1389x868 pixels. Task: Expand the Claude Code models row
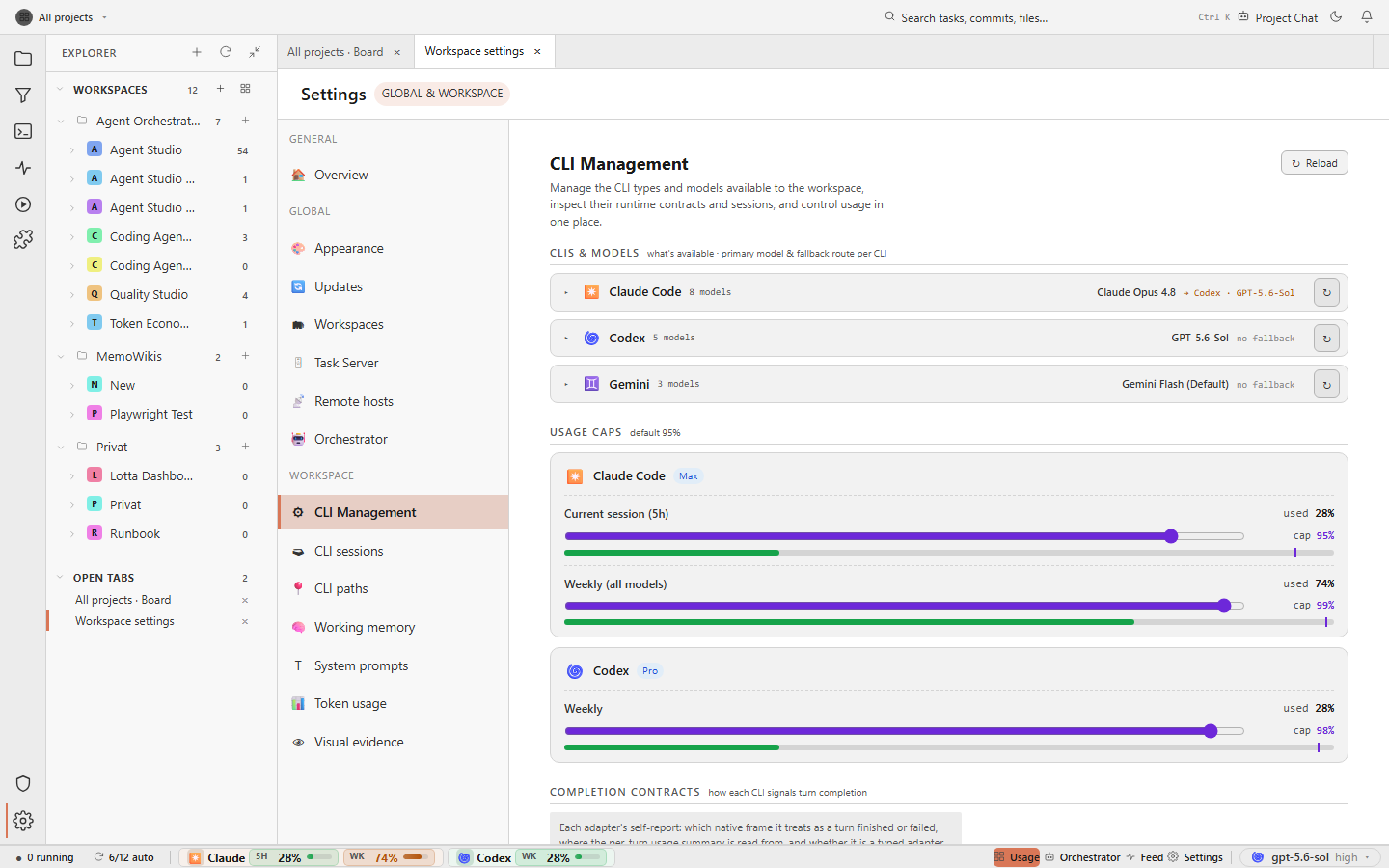566,292
